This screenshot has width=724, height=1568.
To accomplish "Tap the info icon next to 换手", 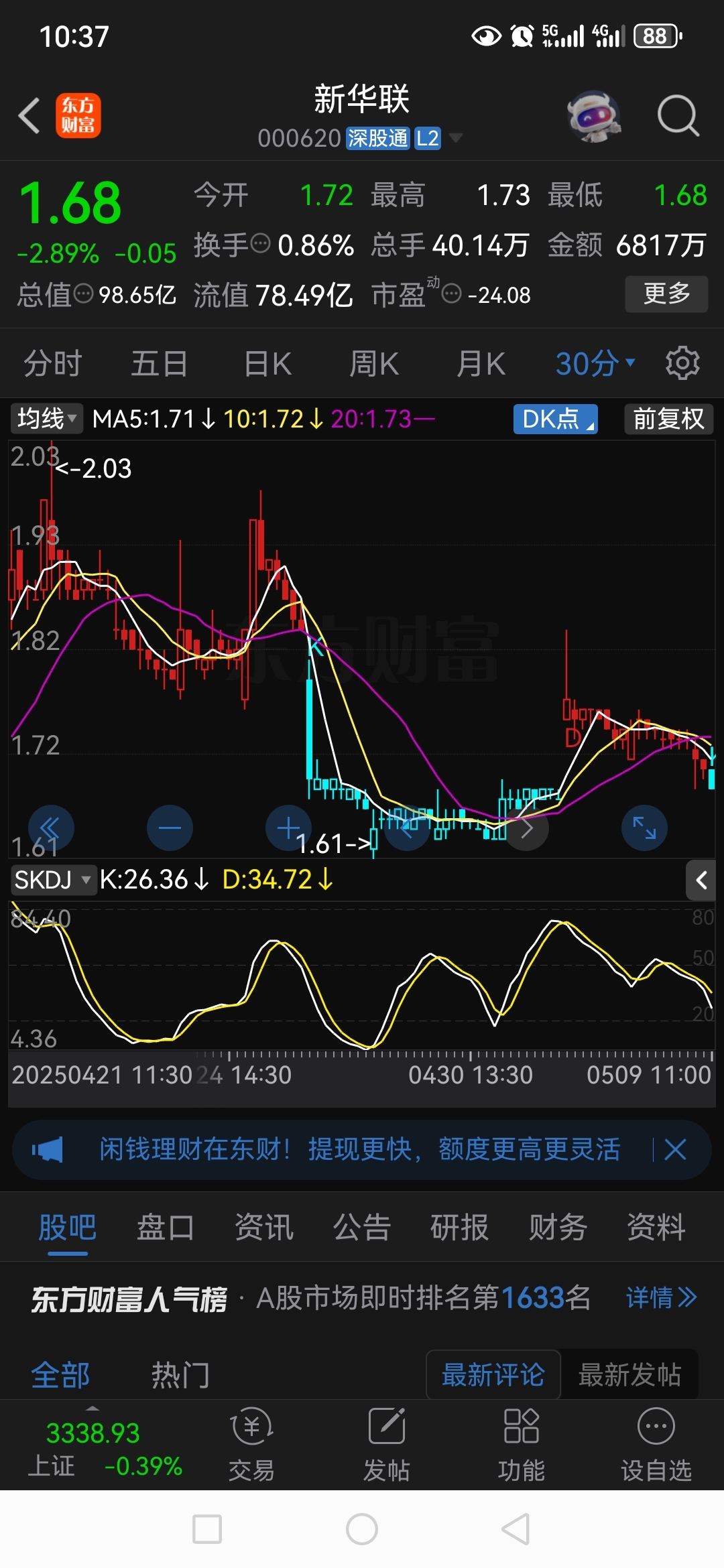I will (260, 243).
